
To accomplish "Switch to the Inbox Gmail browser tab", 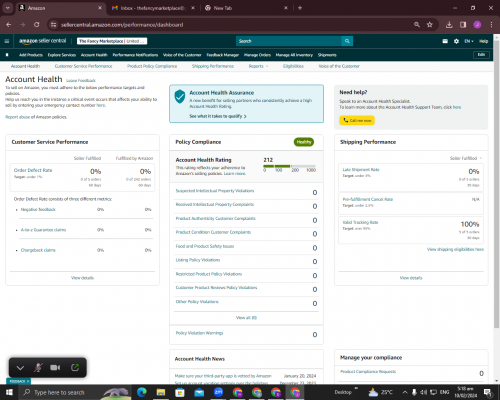I will [152, 8].
